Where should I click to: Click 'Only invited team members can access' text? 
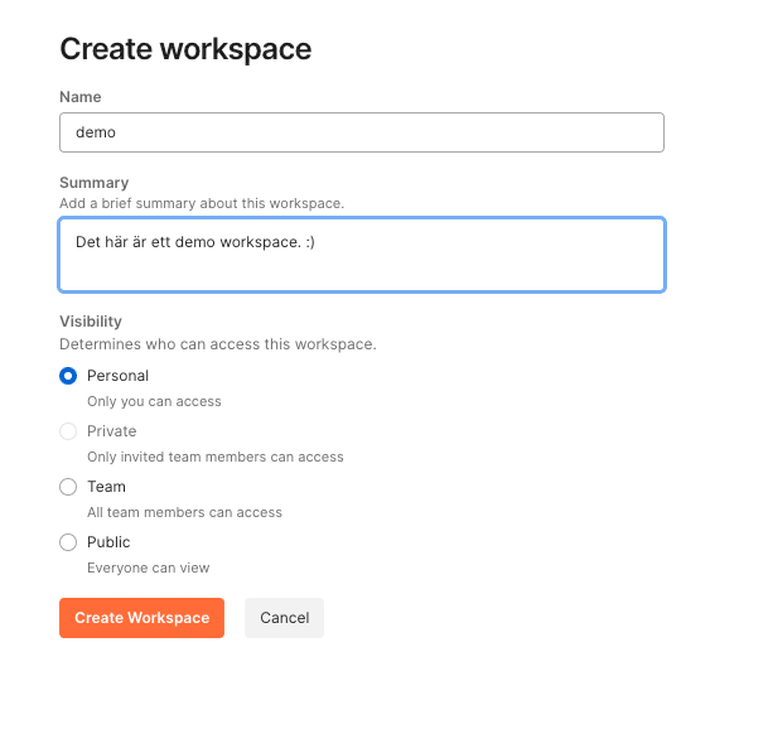(x=216, y=457)
